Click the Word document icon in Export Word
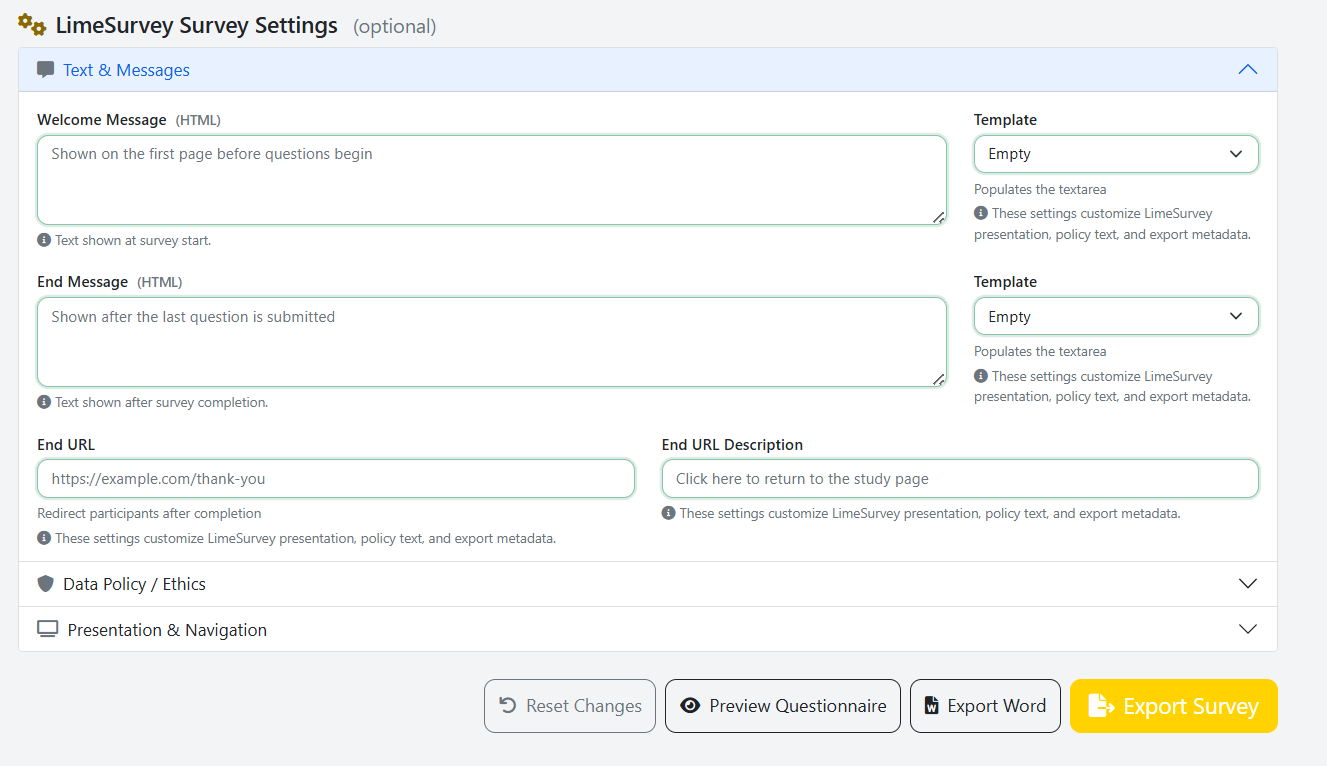 click(932, 706)
